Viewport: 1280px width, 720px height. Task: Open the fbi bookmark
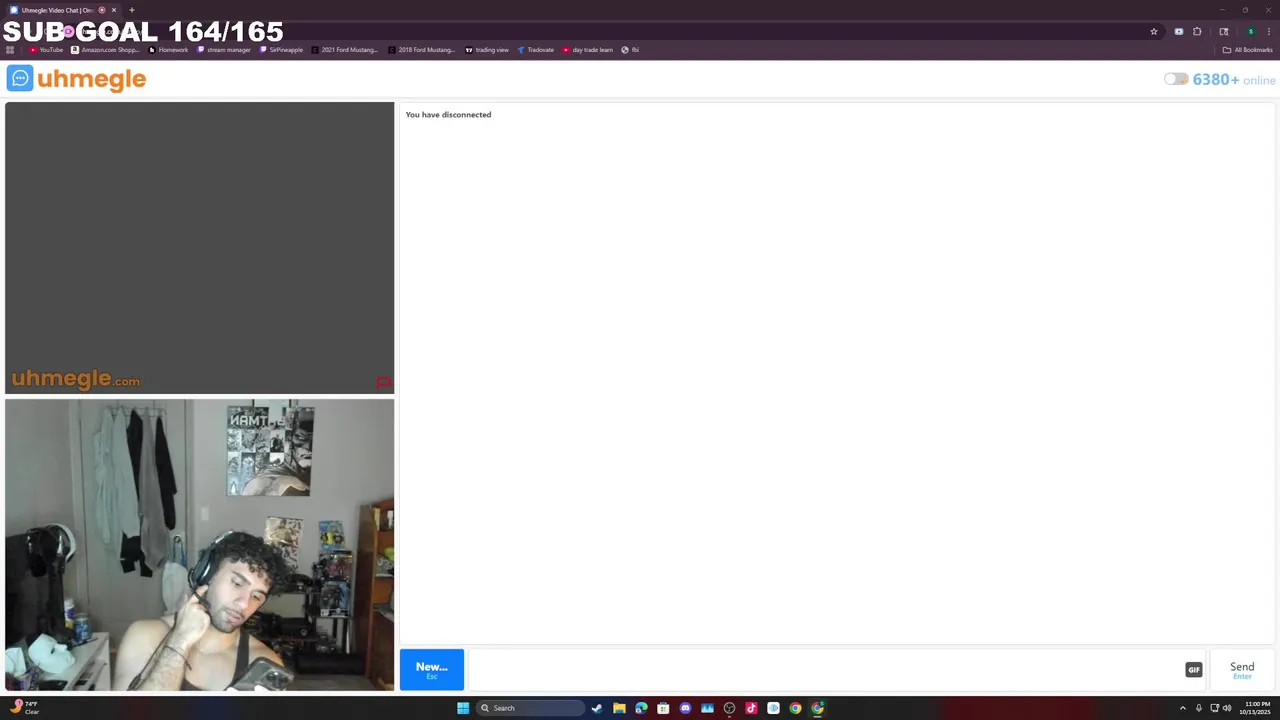[x=630, y=50]
